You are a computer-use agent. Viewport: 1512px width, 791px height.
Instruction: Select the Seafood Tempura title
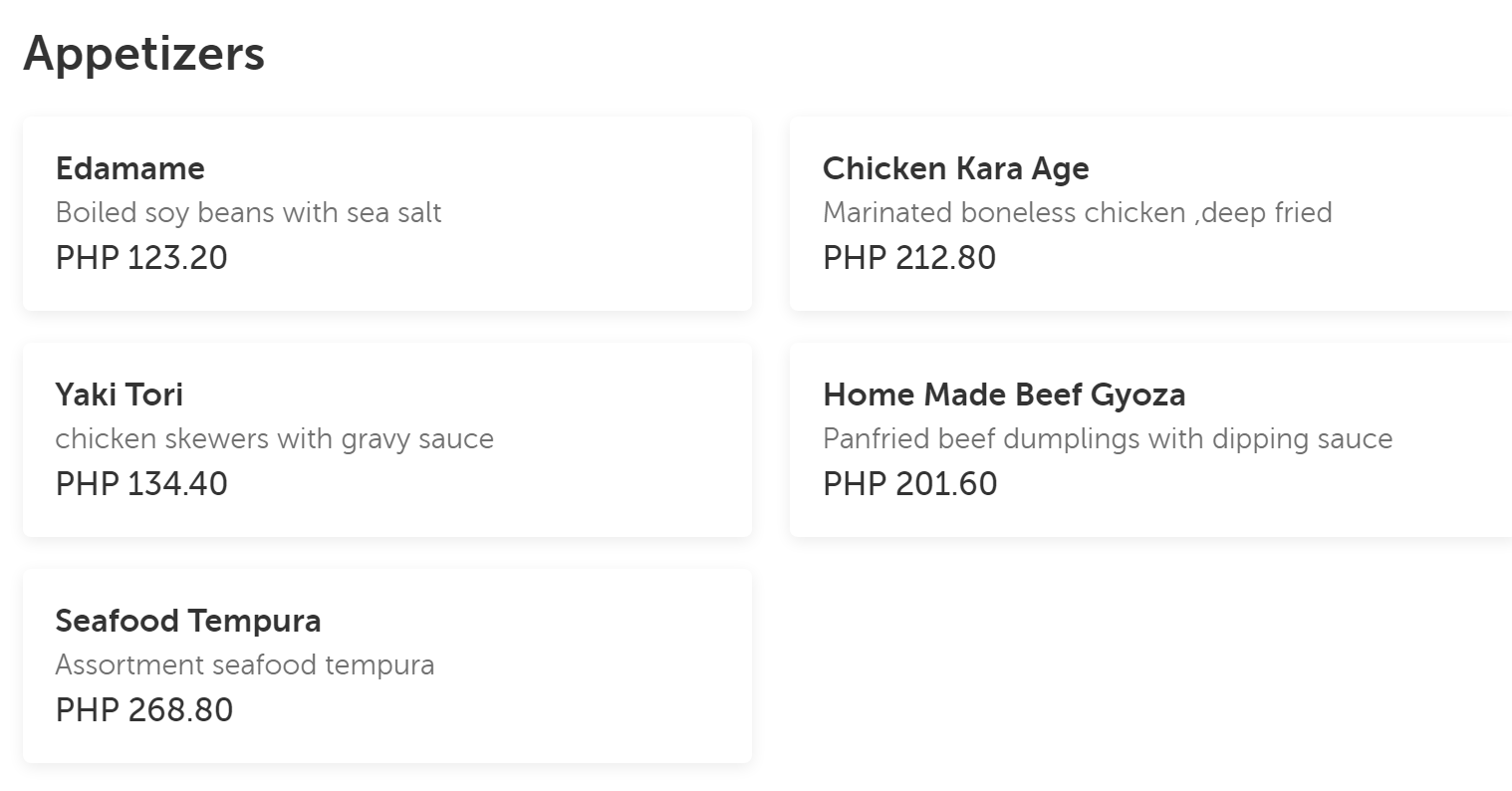[x=188, y=621]
